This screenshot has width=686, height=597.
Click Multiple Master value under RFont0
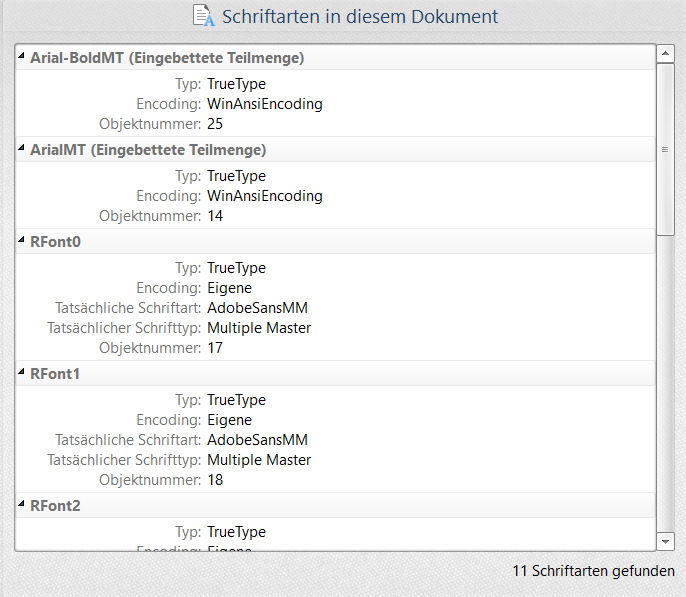[259, 328]
